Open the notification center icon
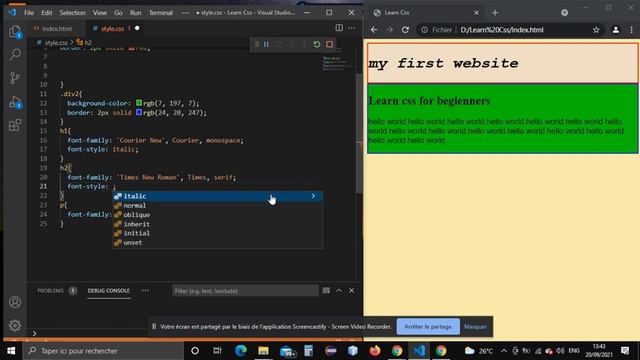This screenshot has height=360, width=640. click(x=624, y=351)
